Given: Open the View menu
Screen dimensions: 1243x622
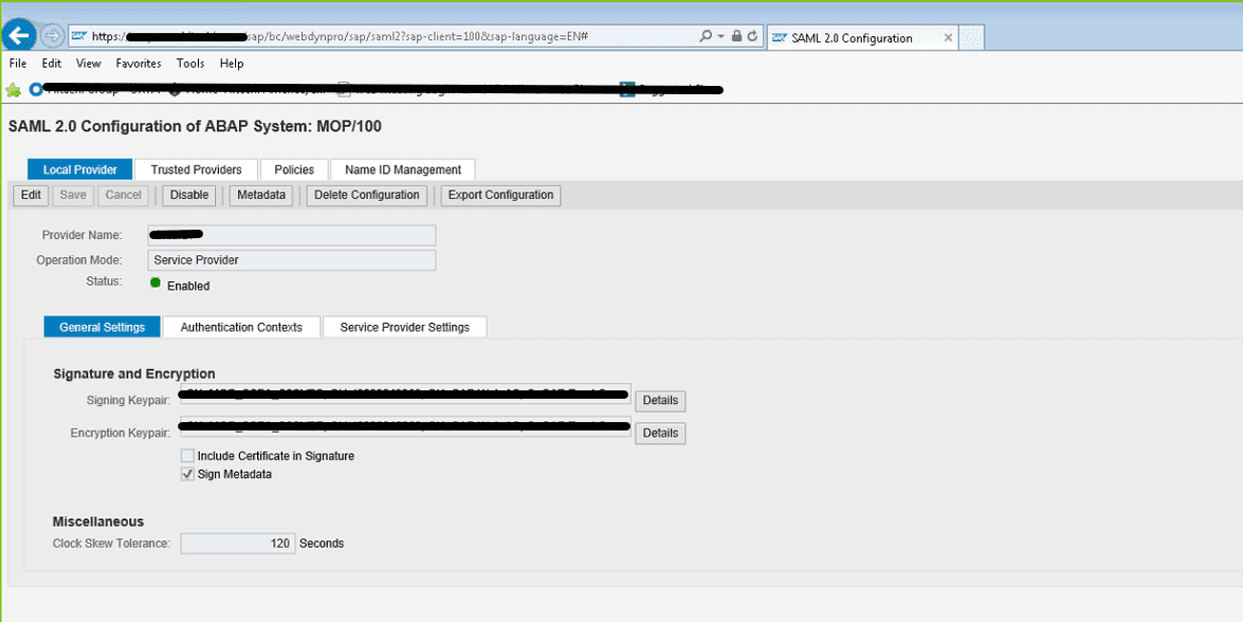Looking at the screenshot, I should point(89,63).
